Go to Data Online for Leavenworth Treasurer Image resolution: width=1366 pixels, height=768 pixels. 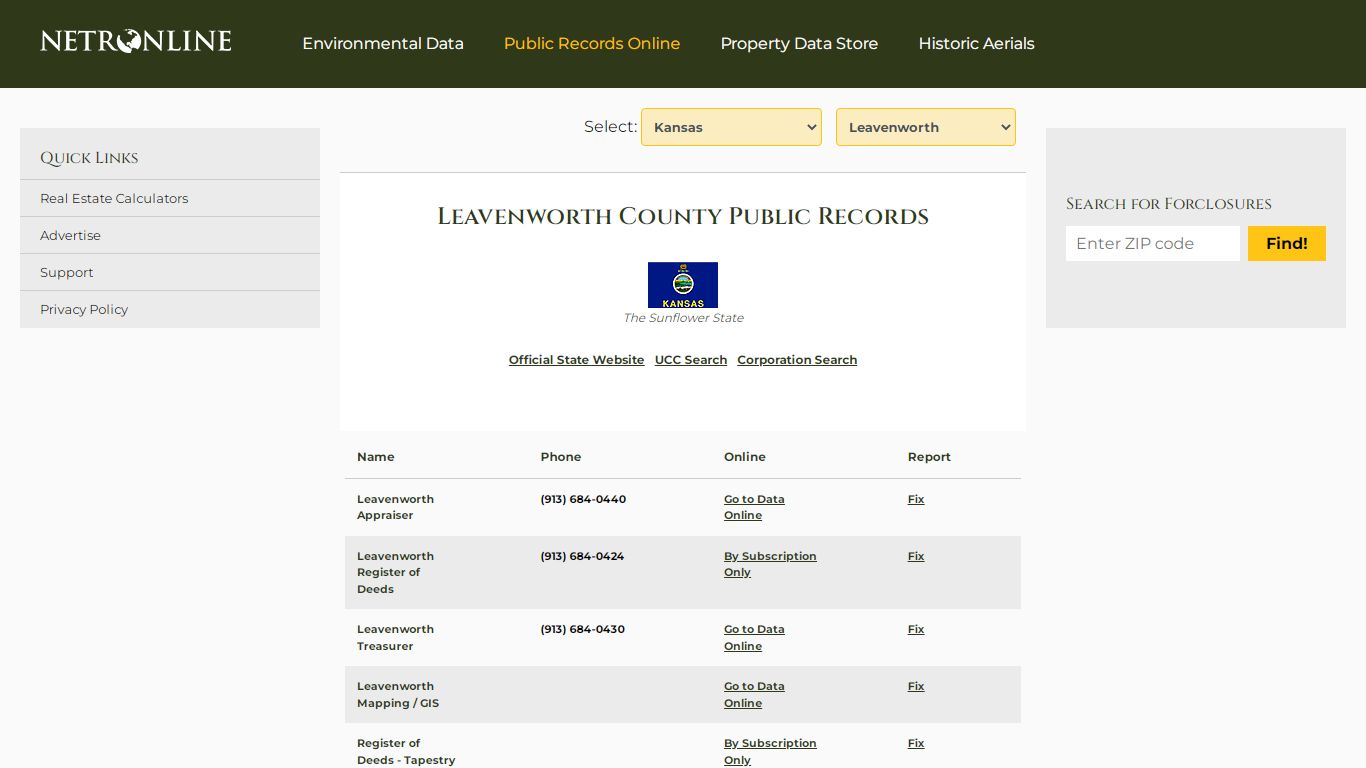click(754, 638)
